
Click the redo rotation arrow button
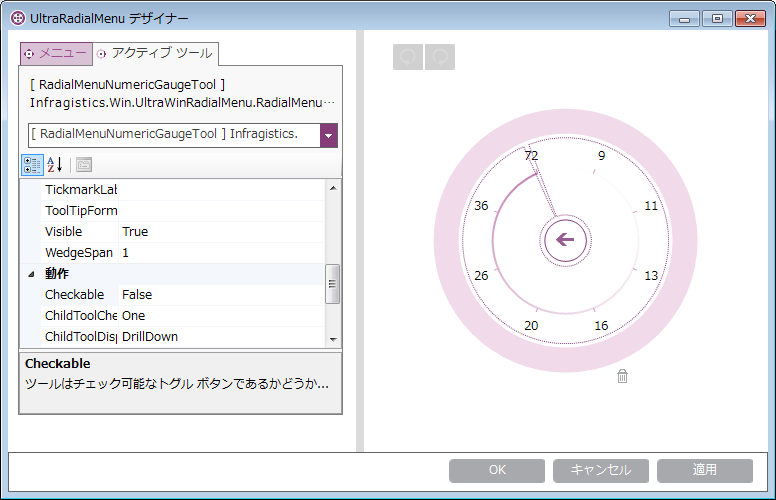[440, 57]
